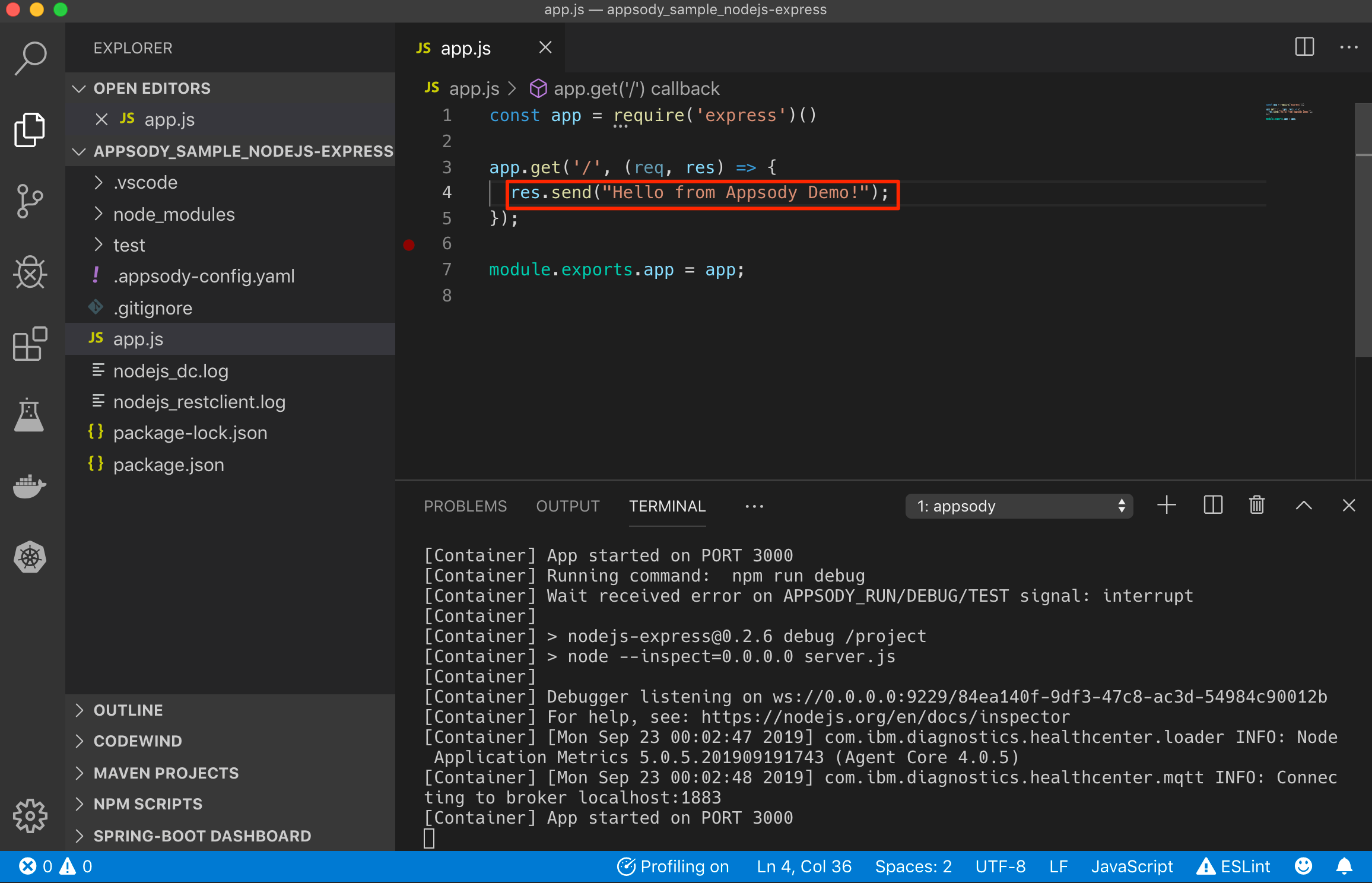Click the Profiling on status item

(672, 866)
